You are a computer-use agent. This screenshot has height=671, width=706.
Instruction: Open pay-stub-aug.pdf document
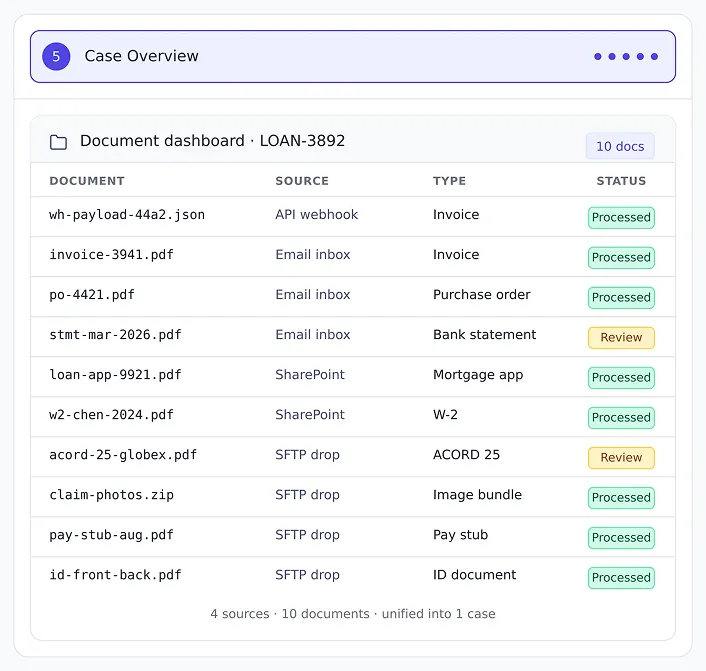tap(111, 535)
